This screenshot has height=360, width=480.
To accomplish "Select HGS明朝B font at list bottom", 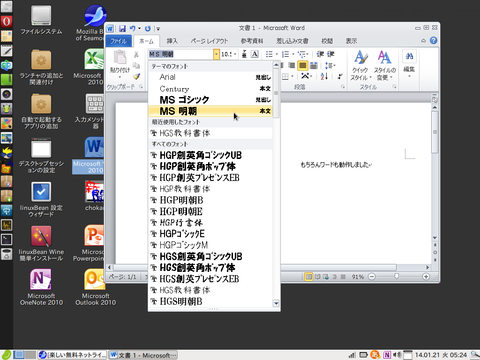I will 210,301.
